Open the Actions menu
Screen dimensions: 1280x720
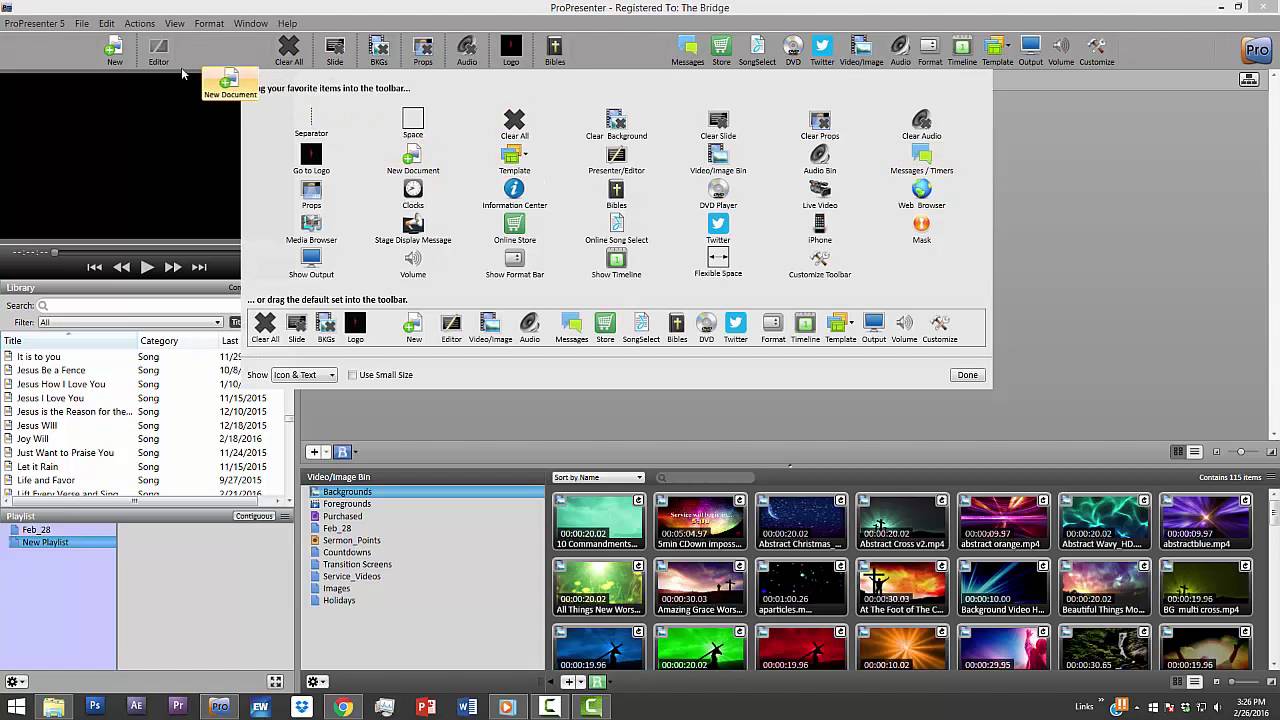(139, 23)
